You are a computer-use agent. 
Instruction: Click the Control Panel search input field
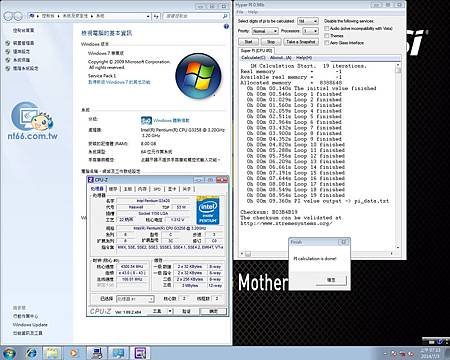coord(196,16)
